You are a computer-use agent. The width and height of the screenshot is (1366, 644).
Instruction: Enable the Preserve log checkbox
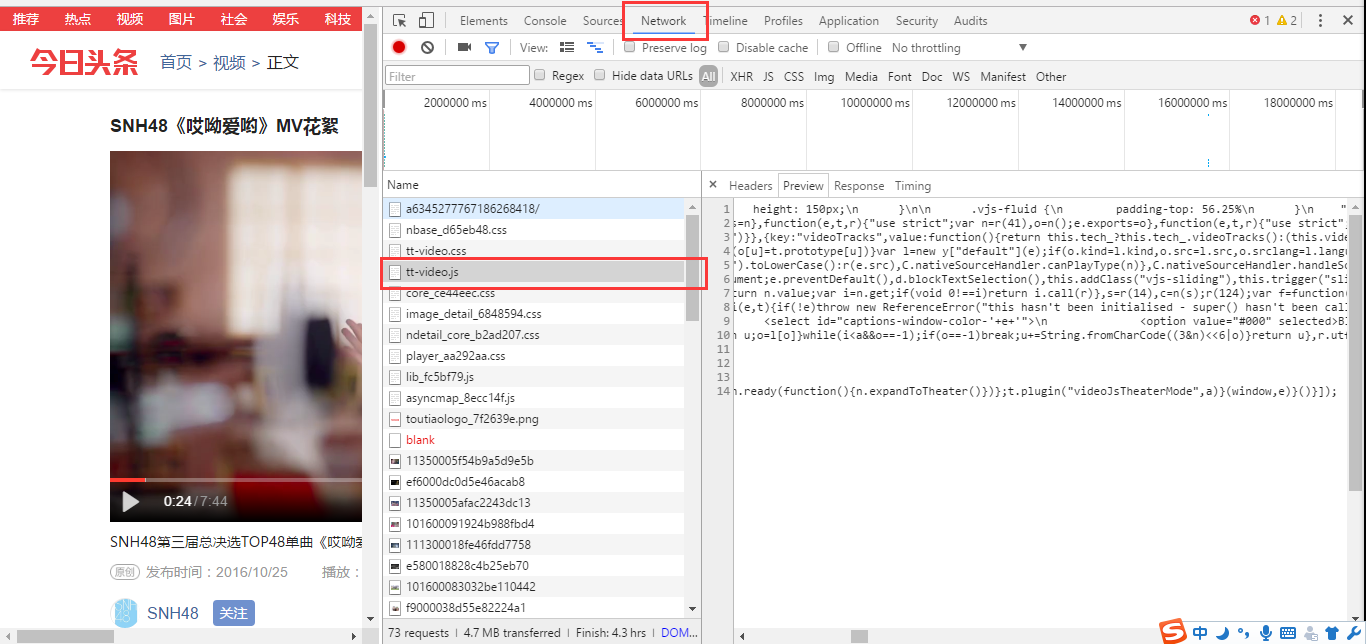click(629, 47)
